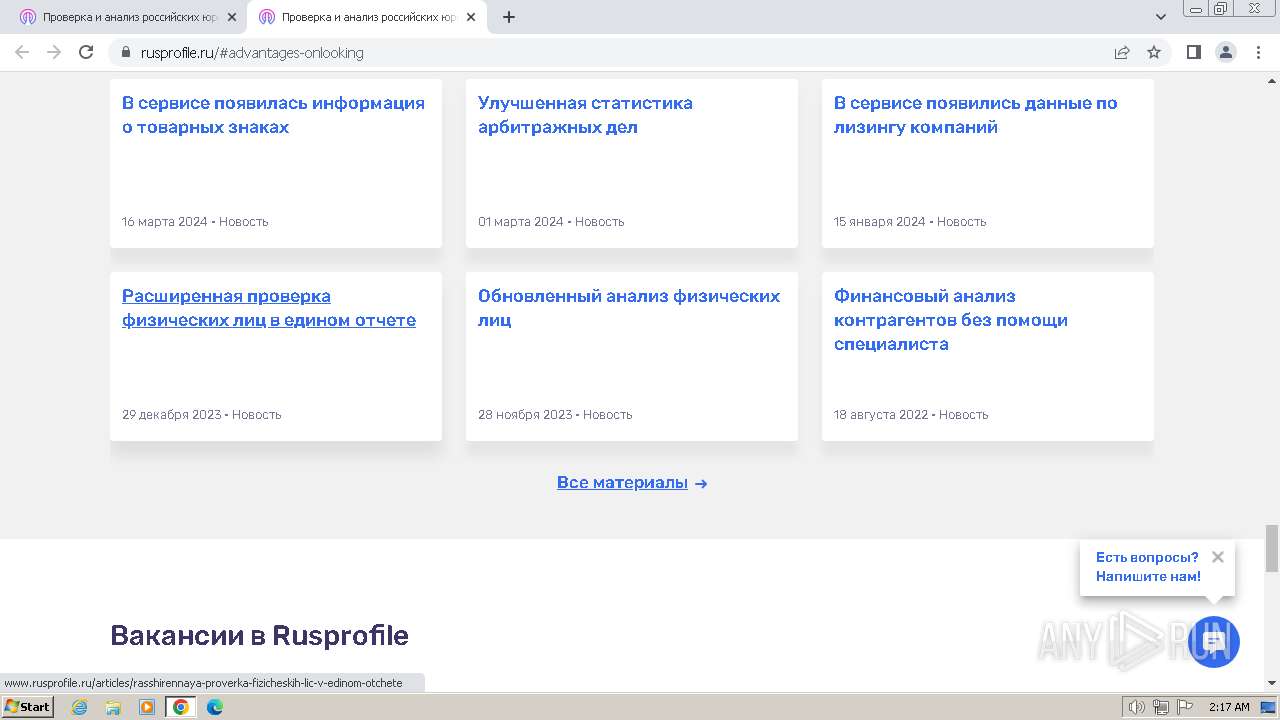Launch Microsoft Edge from taskbar
Image resolution: width=1280 pixels, height=720 pixels.
(215, 707)
